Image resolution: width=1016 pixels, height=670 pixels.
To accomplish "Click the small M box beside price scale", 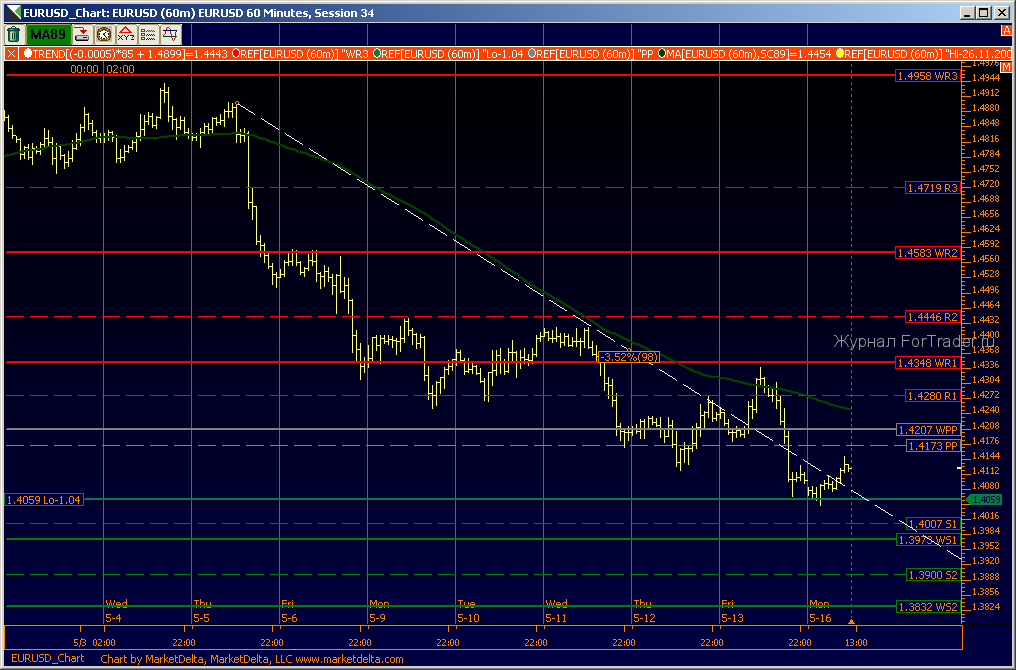I will pos(1006,67).
